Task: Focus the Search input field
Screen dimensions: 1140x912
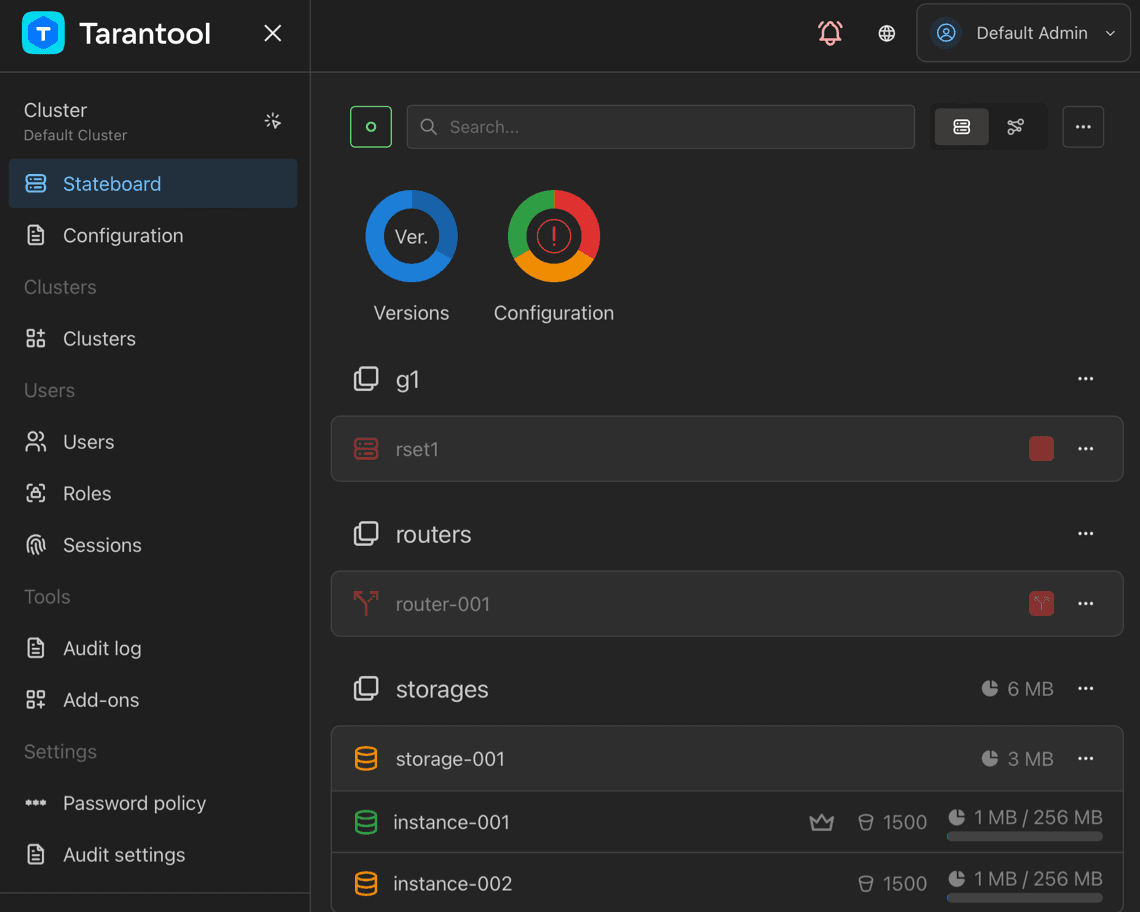Action: pyautogui.click(x=660, y=127)
